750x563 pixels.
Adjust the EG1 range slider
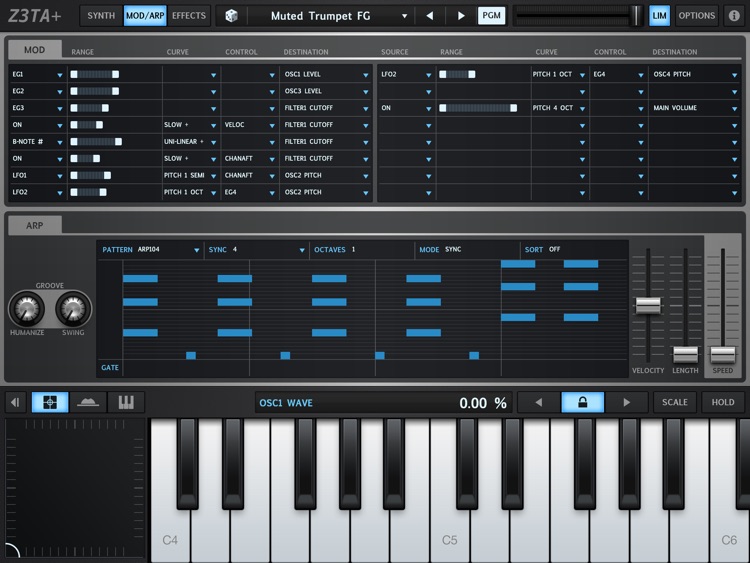[x=95, y=75]
